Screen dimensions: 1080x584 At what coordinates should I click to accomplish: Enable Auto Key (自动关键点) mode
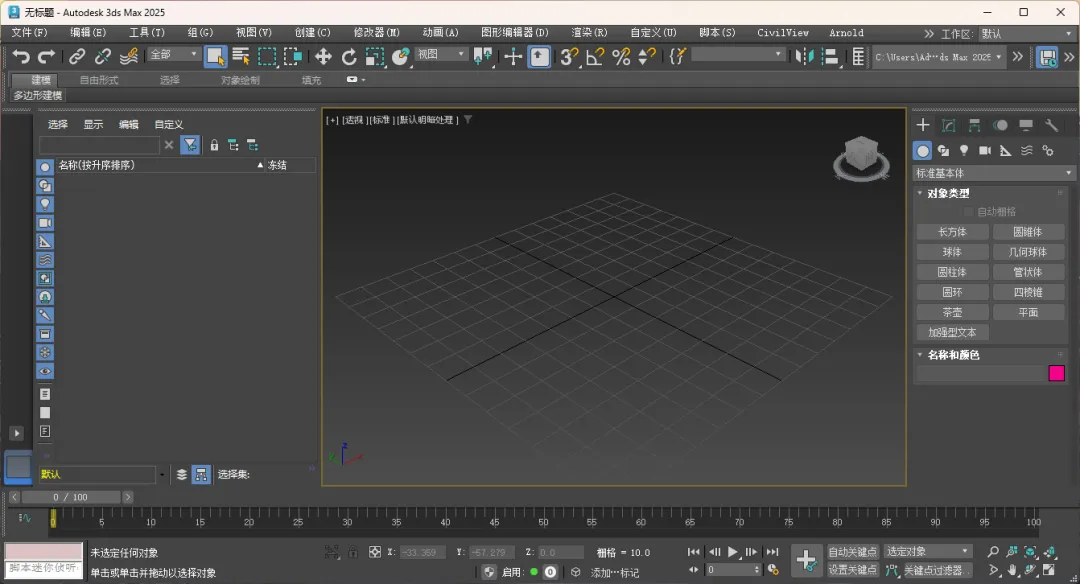[x=852, y=551]
